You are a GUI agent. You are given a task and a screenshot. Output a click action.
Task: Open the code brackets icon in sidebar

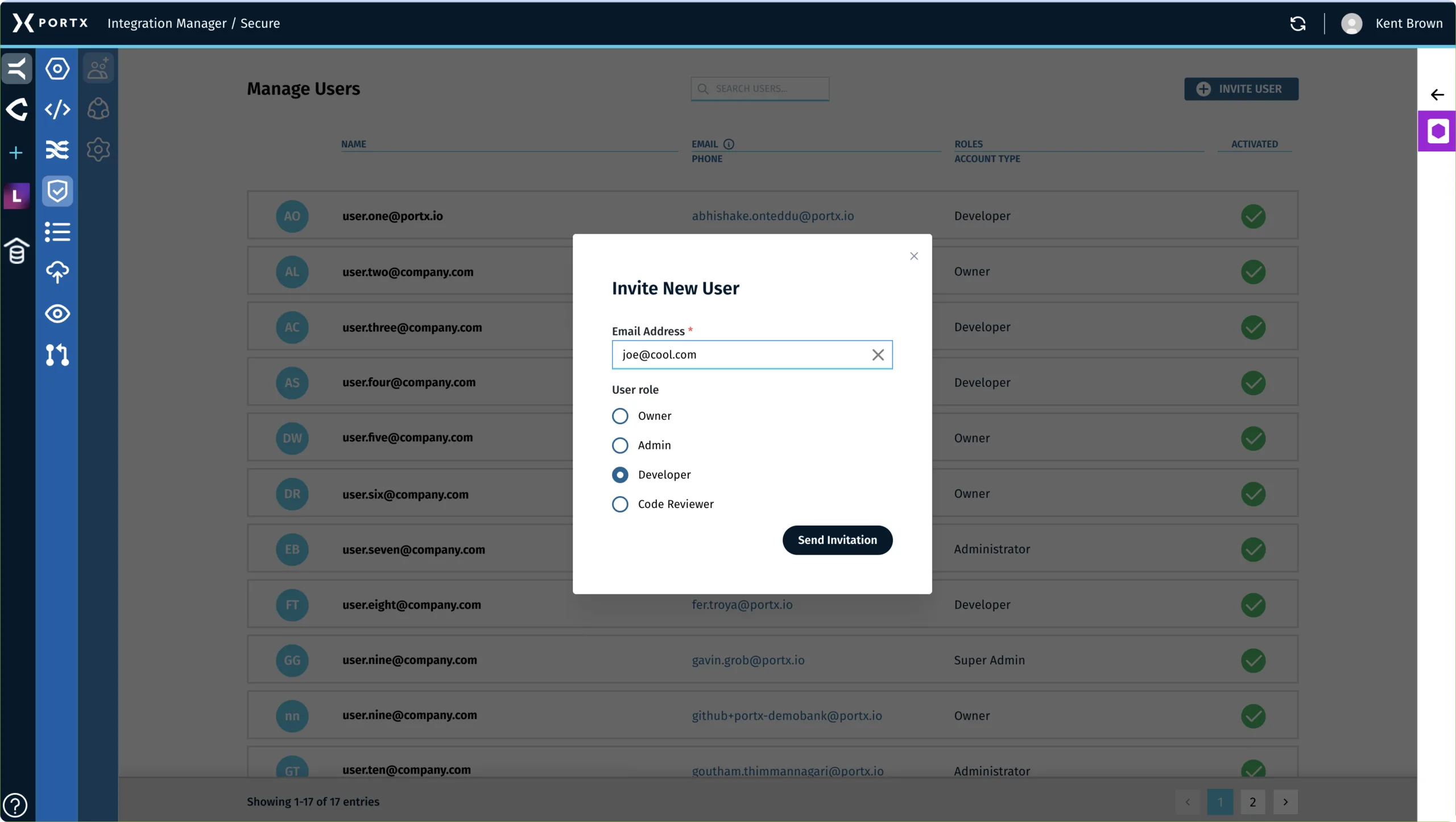[x=57, y=109]
